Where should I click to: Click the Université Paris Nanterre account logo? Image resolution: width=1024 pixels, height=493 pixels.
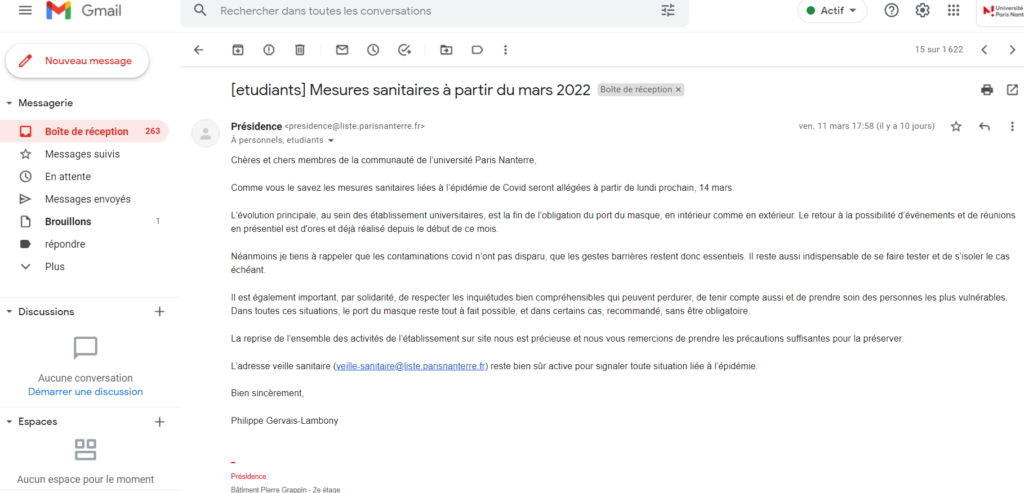tap(1002, 10)
